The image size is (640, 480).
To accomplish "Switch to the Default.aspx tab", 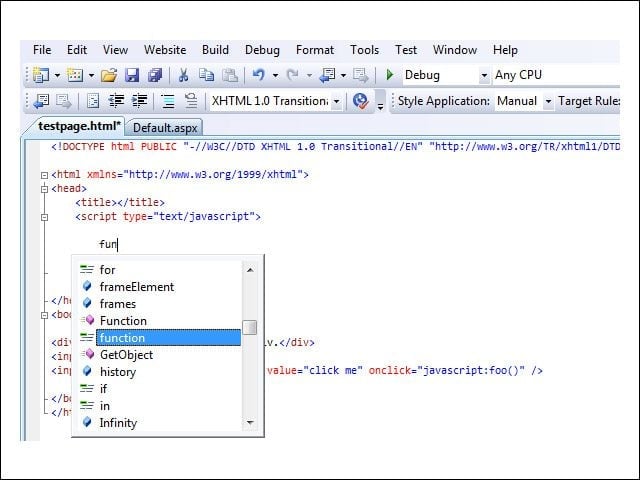I will pyautogui.click(x=165, y=128).
